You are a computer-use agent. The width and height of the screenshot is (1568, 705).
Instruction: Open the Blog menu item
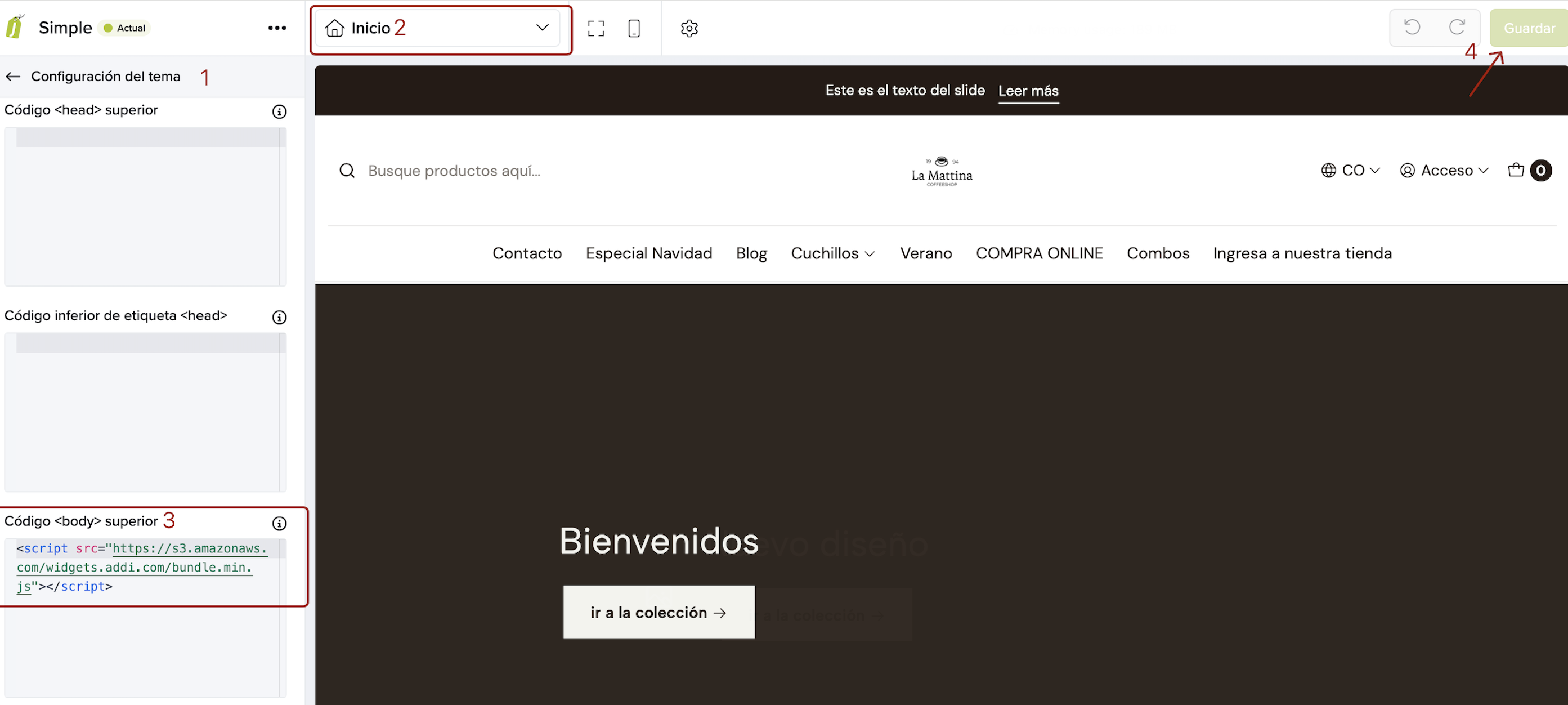click(x=751, y=253)
